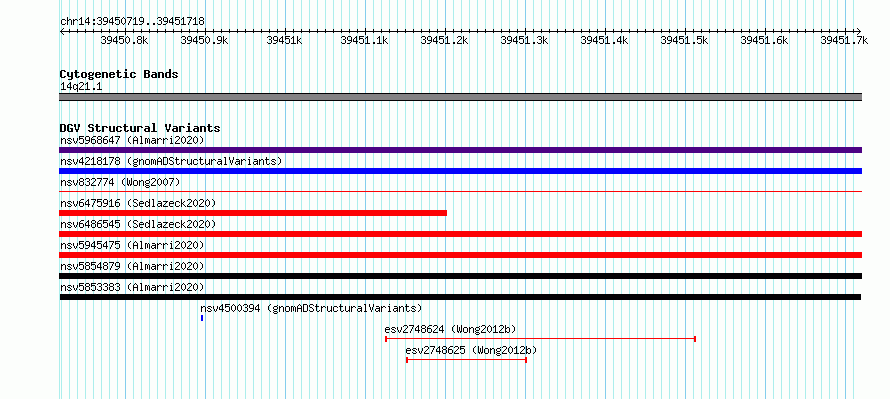Select the dark purple nsv5968647 variant bar
The image size is (890, 399).
click(460, 150)
